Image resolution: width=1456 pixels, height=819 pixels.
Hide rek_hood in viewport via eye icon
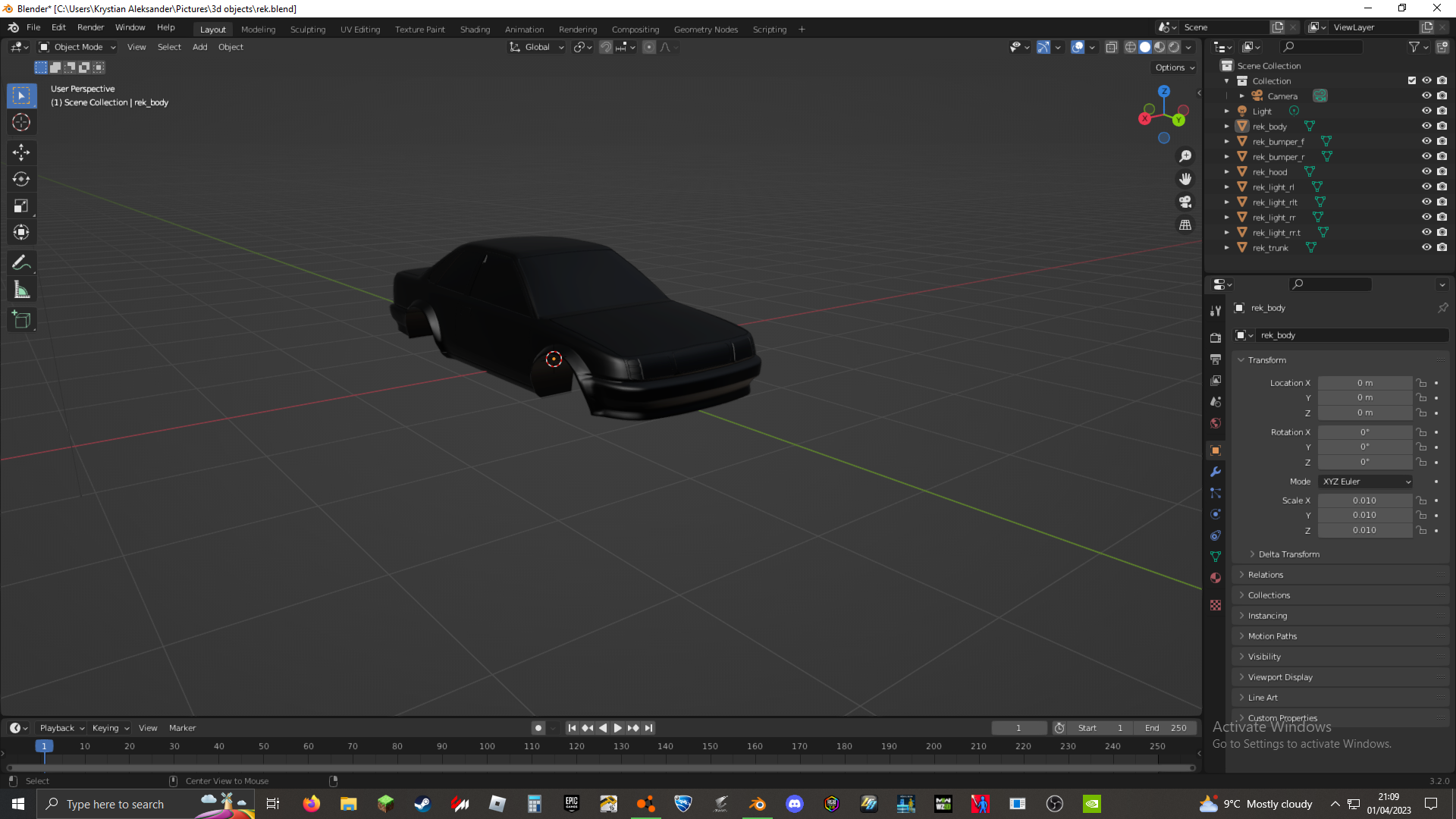pos(1426,171)
